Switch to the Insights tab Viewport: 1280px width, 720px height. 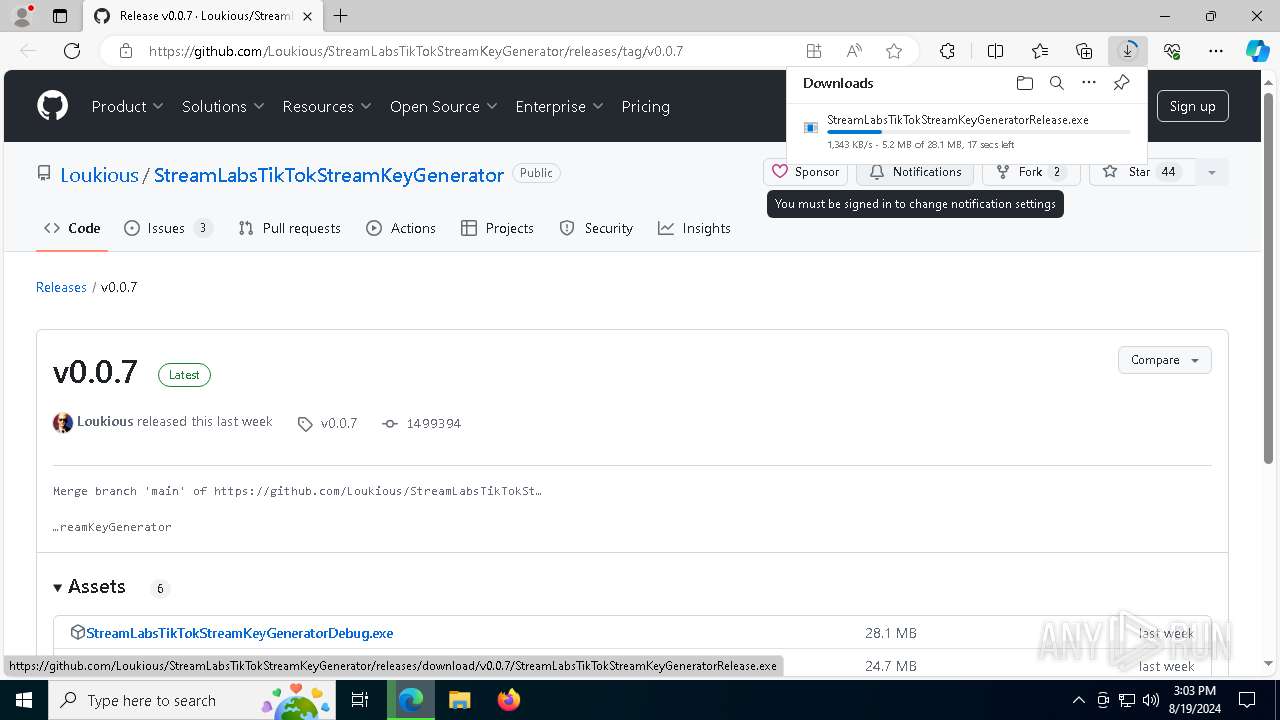[x=694, y=228]
